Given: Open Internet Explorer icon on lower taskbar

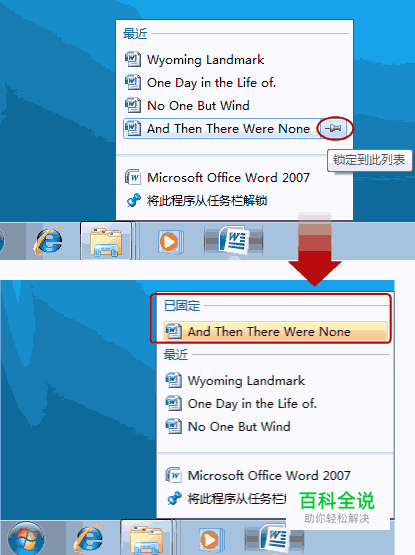Looking at the screenshot, I should [x=89, y=538].
